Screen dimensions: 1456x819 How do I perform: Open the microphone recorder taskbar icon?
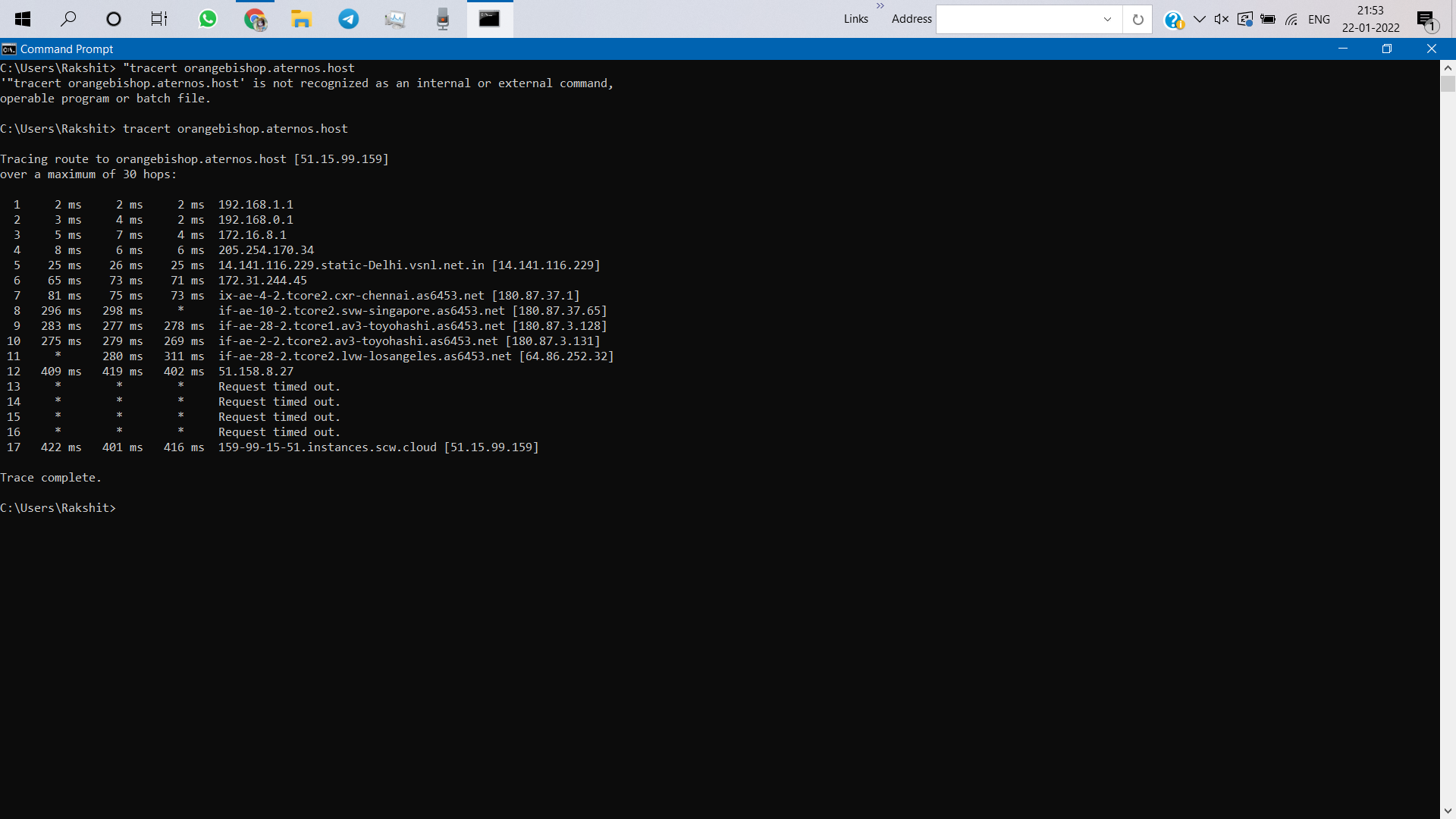(443, 19)
